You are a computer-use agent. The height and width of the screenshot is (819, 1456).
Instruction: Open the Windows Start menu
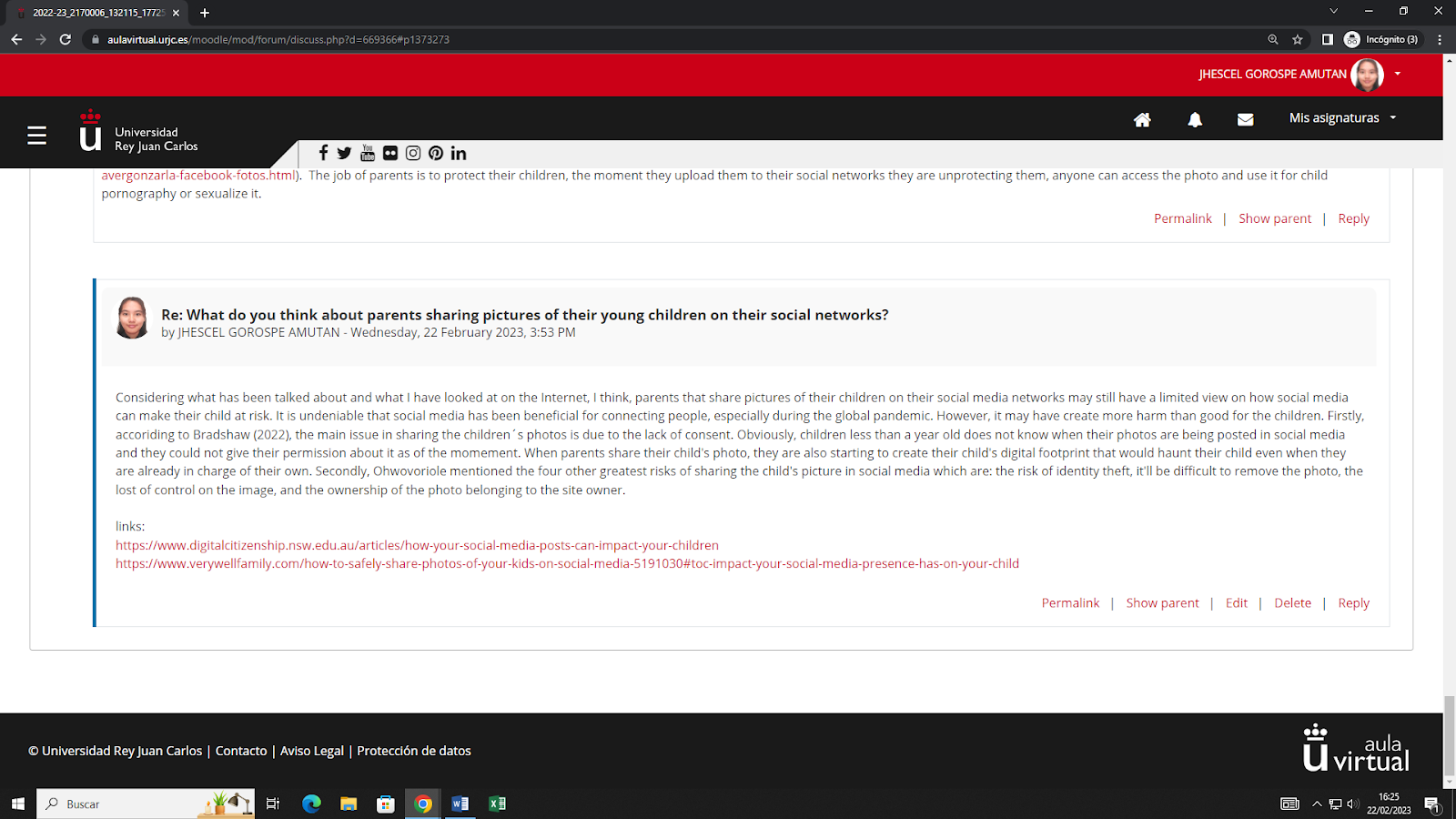[x=17, y=804]
